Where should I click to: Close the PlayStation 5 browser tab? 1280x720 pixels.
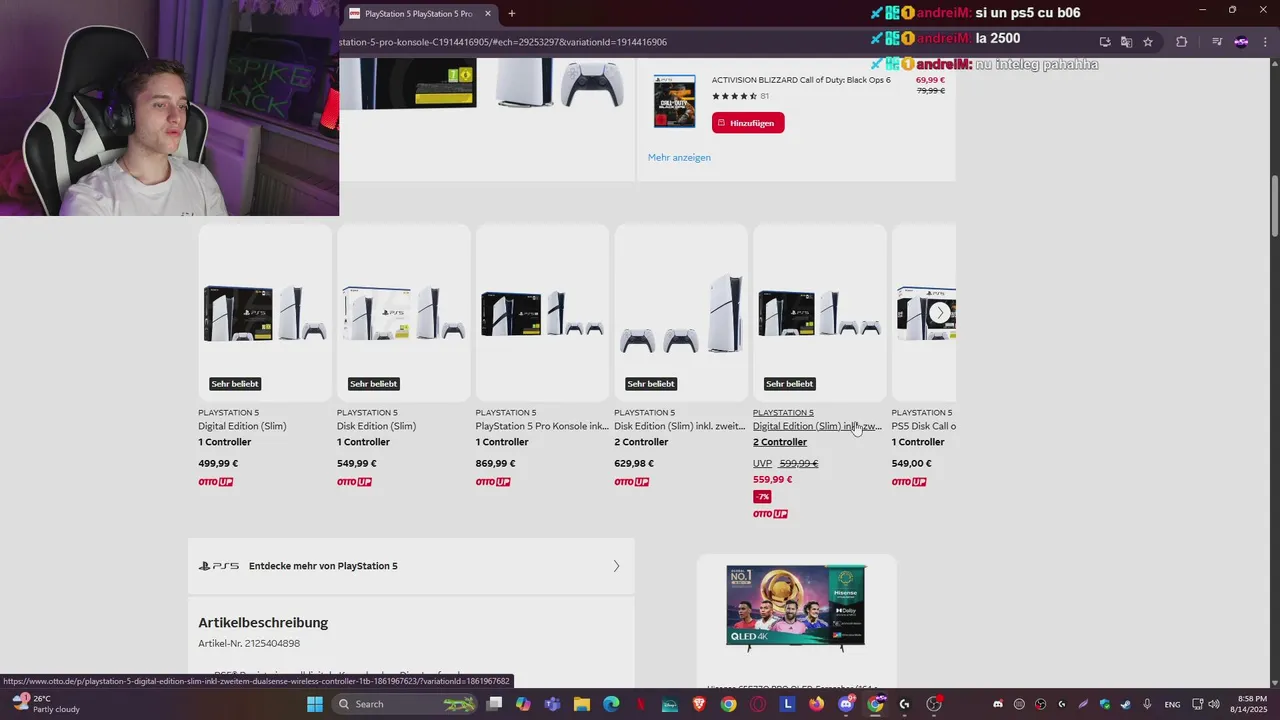point(488,14)
